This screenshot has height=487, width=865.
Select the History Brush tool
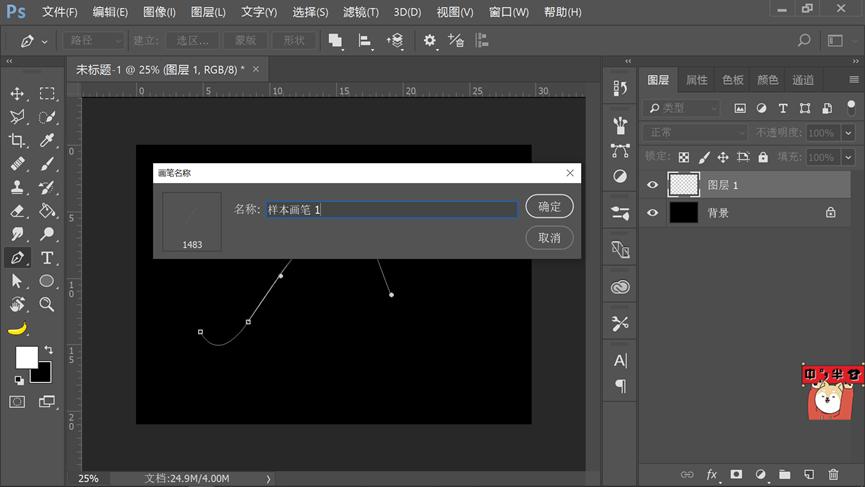coord(47,188)
